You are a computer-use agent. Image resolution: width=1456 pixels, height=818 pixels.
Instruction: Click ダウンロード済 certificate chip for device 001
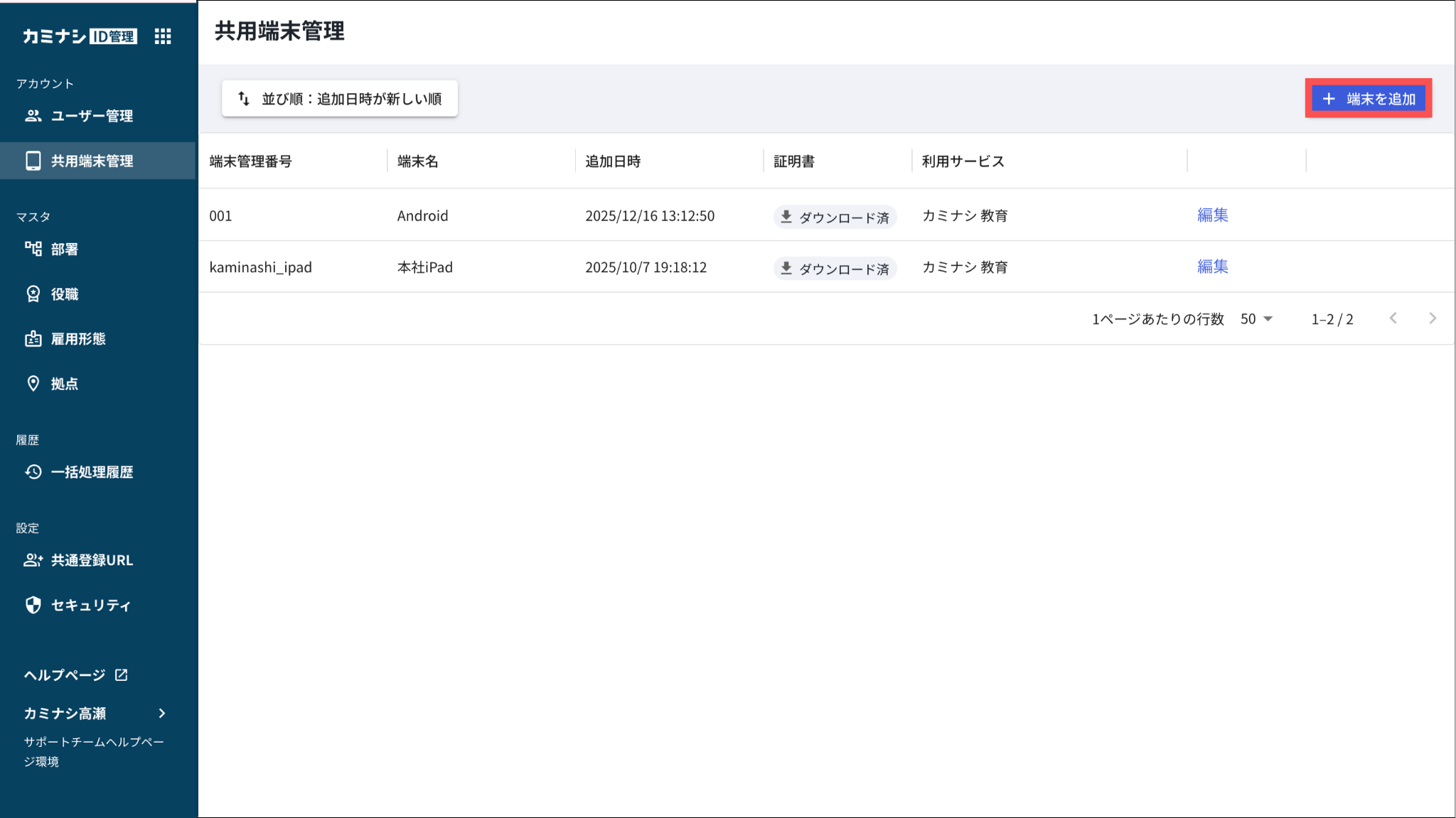[835, 217]
